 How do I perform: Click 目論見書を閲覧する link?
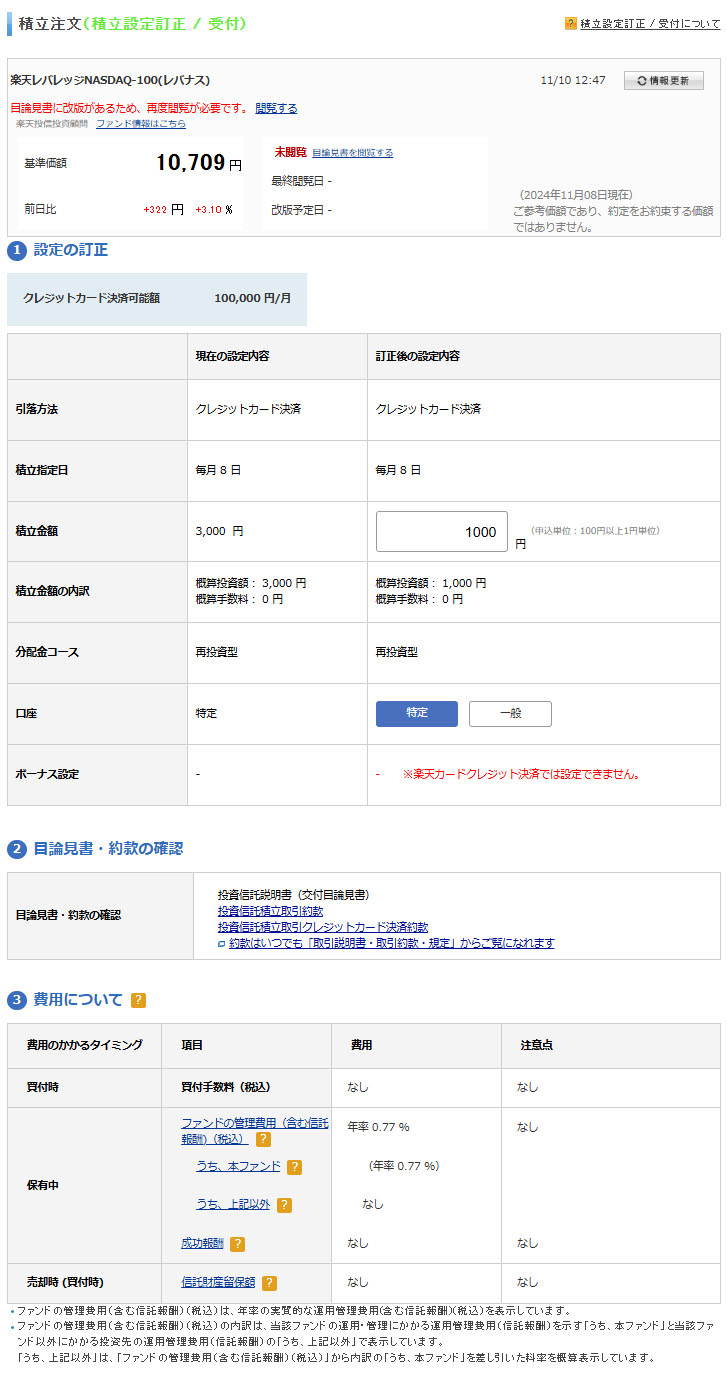(x=352, y=153)
